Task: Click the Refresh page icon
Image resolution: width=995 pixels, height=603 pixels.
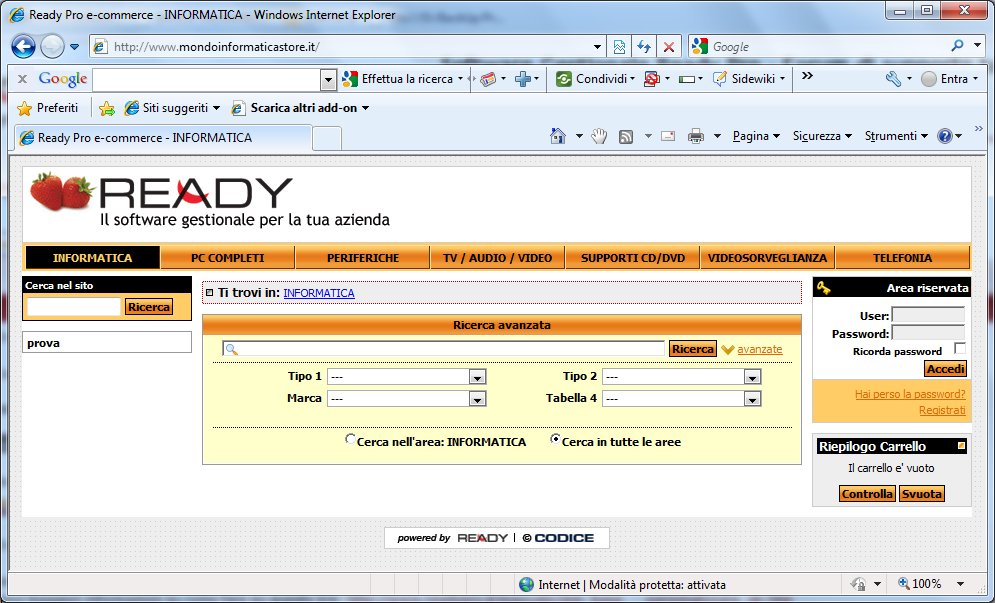Action: tap(644, 46)
